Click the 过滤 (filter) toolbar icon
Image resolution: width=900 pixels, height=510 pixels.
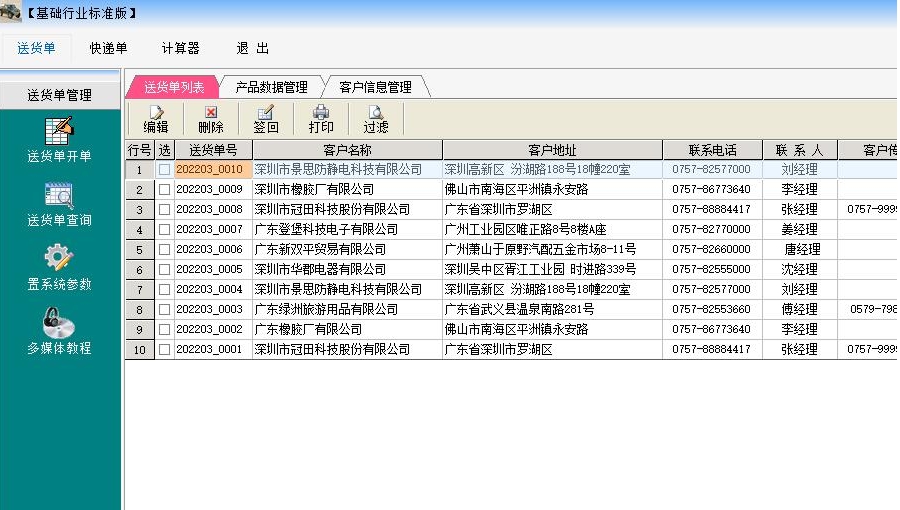point(375,119)
